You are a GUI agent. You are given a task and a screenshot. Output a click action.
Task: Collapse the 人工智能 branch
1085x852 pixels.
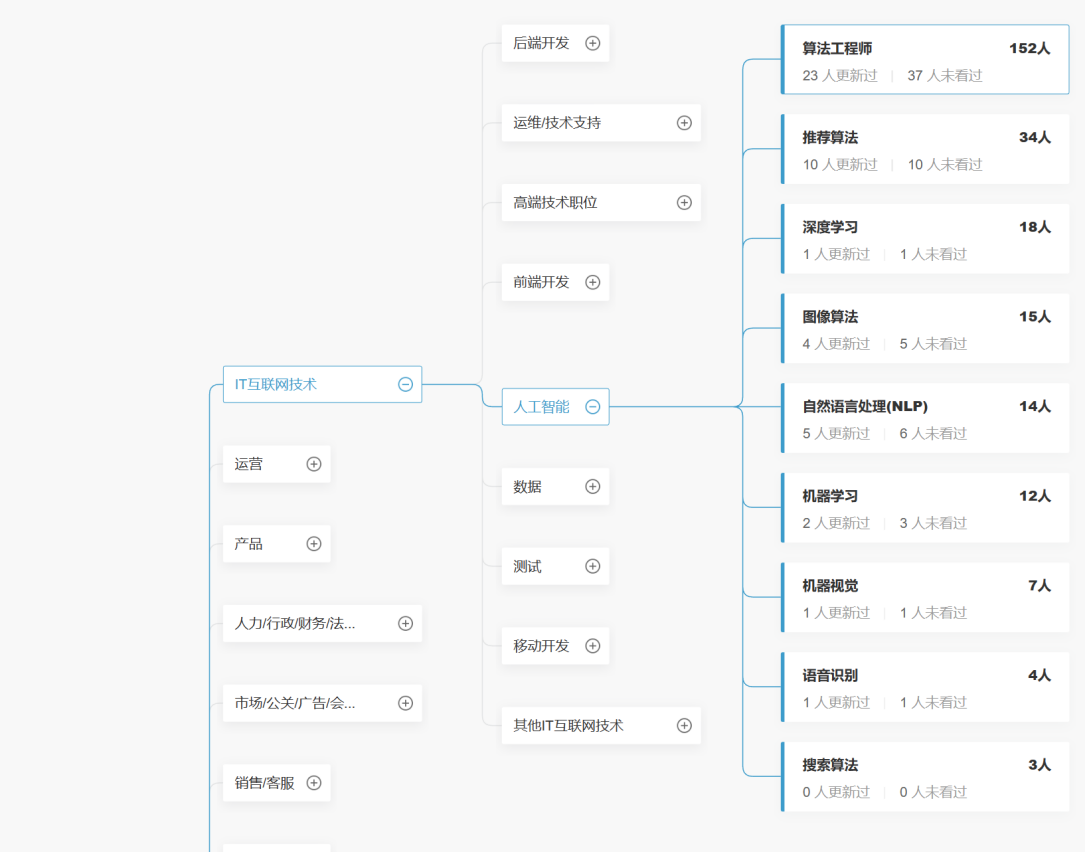click(x=592, y=407)
